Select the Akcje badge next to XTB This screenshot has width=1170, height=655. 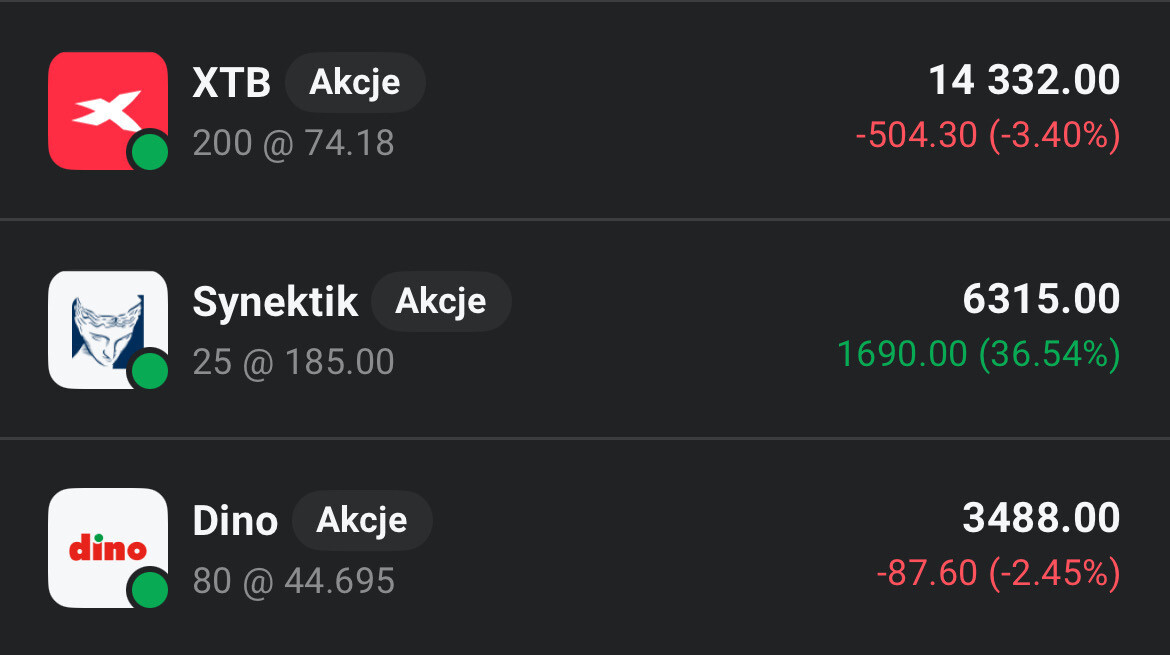click(355, 82)
